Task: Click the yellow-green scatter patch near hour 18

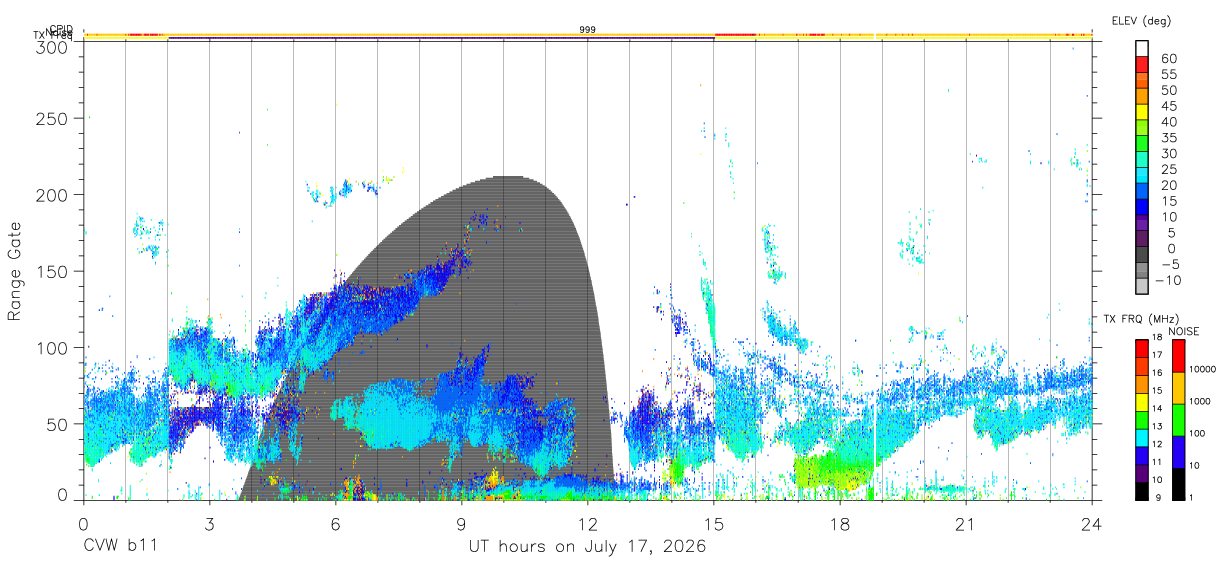Action: 832,469
